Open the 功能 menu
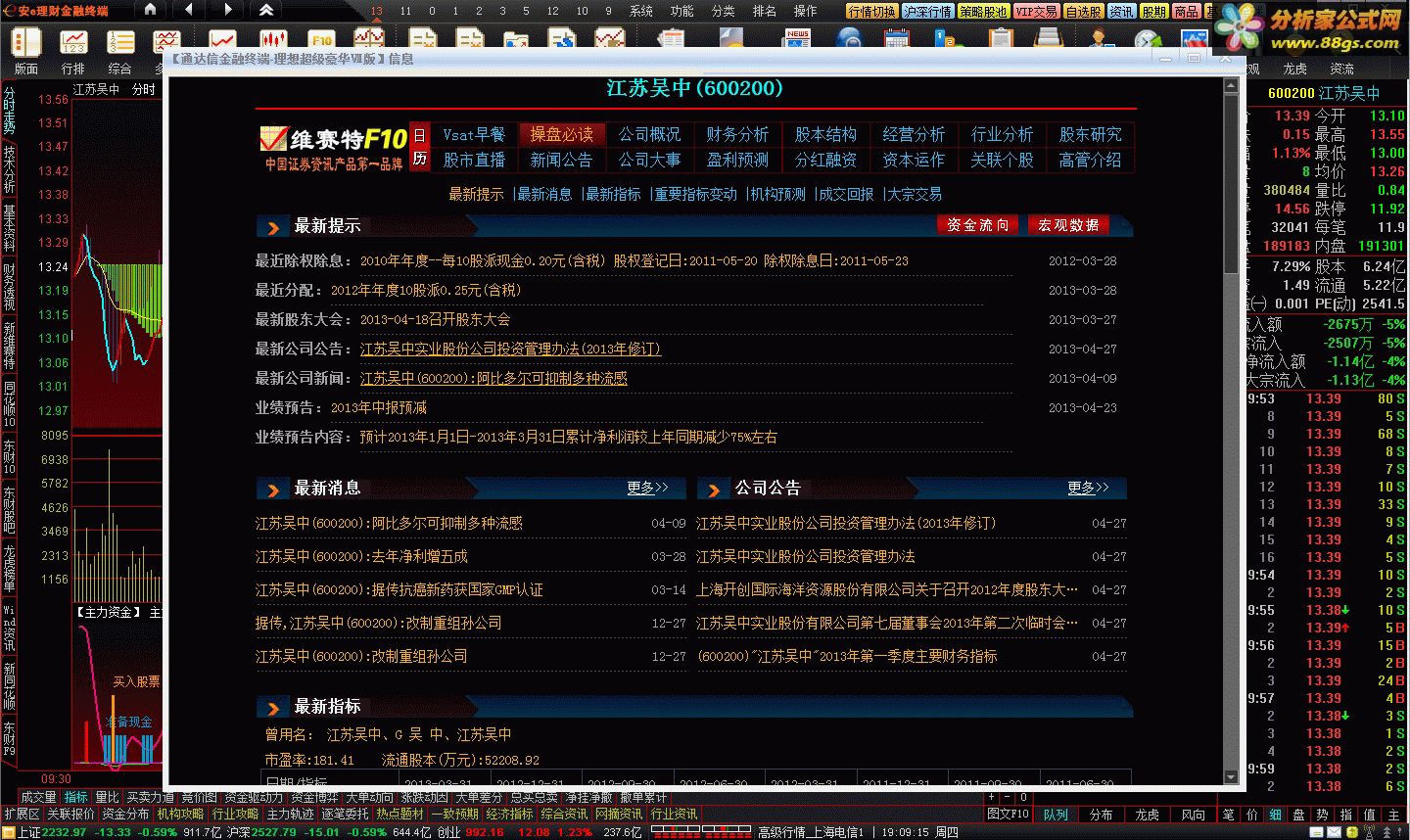1410x840 pixels. point(682,11)
